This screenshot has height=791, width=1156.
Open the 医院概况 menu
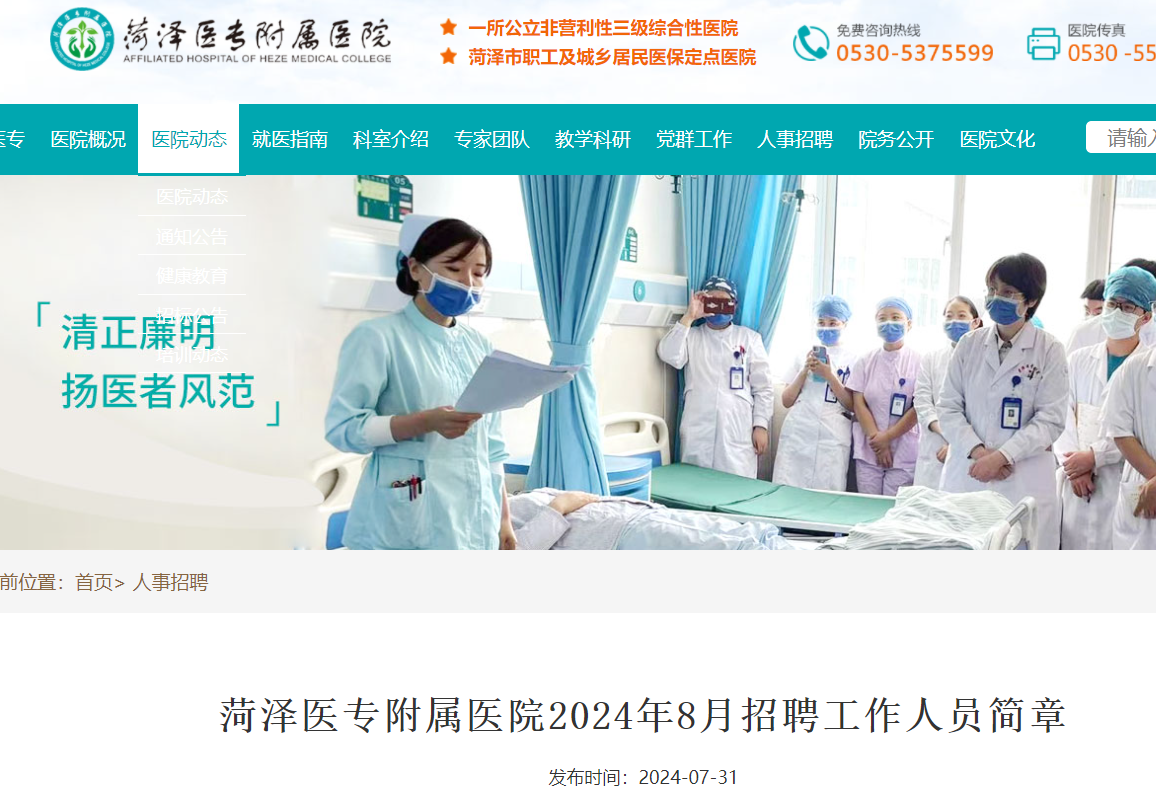coord(88,139)
